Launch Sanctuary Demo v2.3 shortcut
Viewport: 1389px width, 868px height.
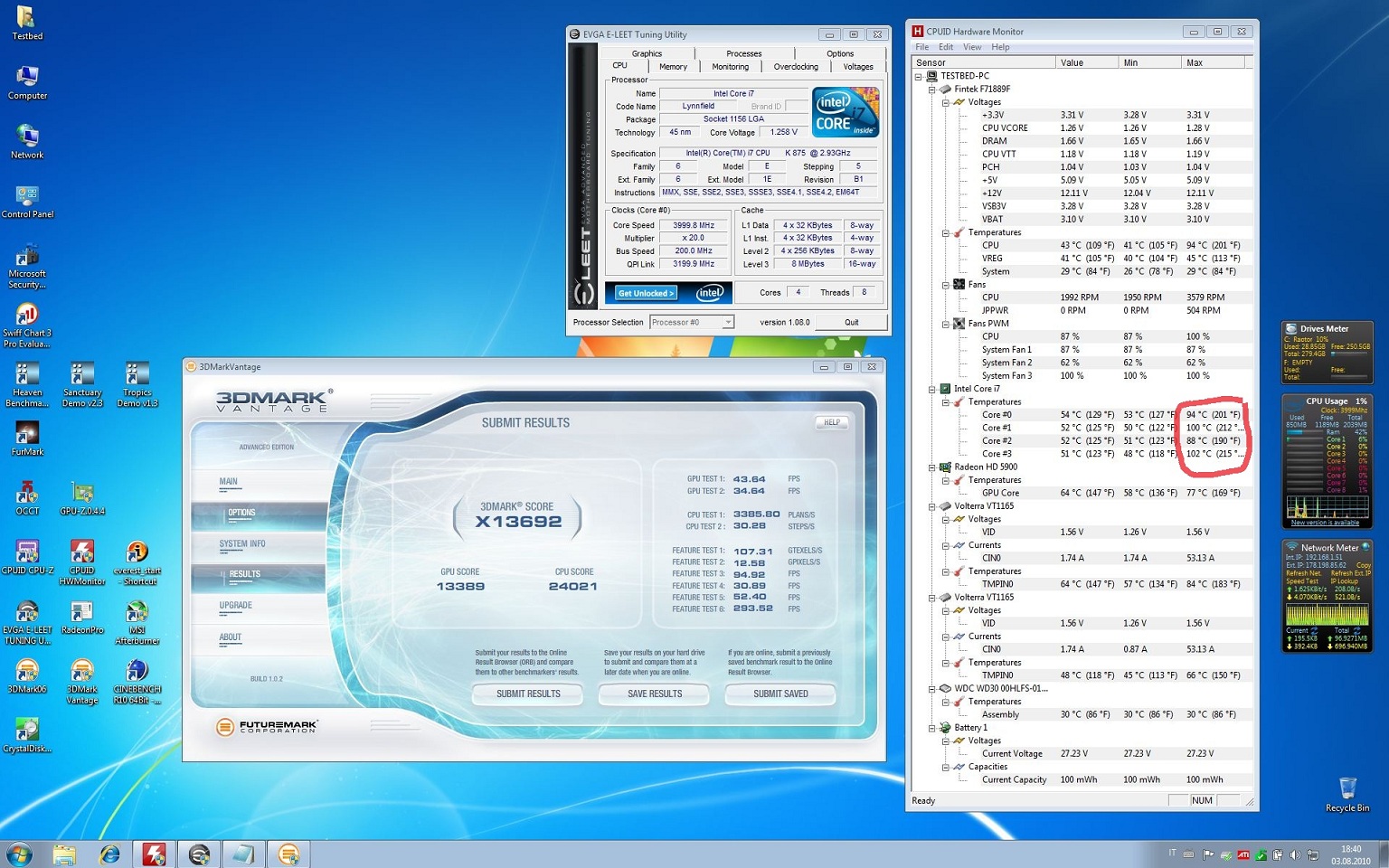pyautogui.click(x=81, y=385)
